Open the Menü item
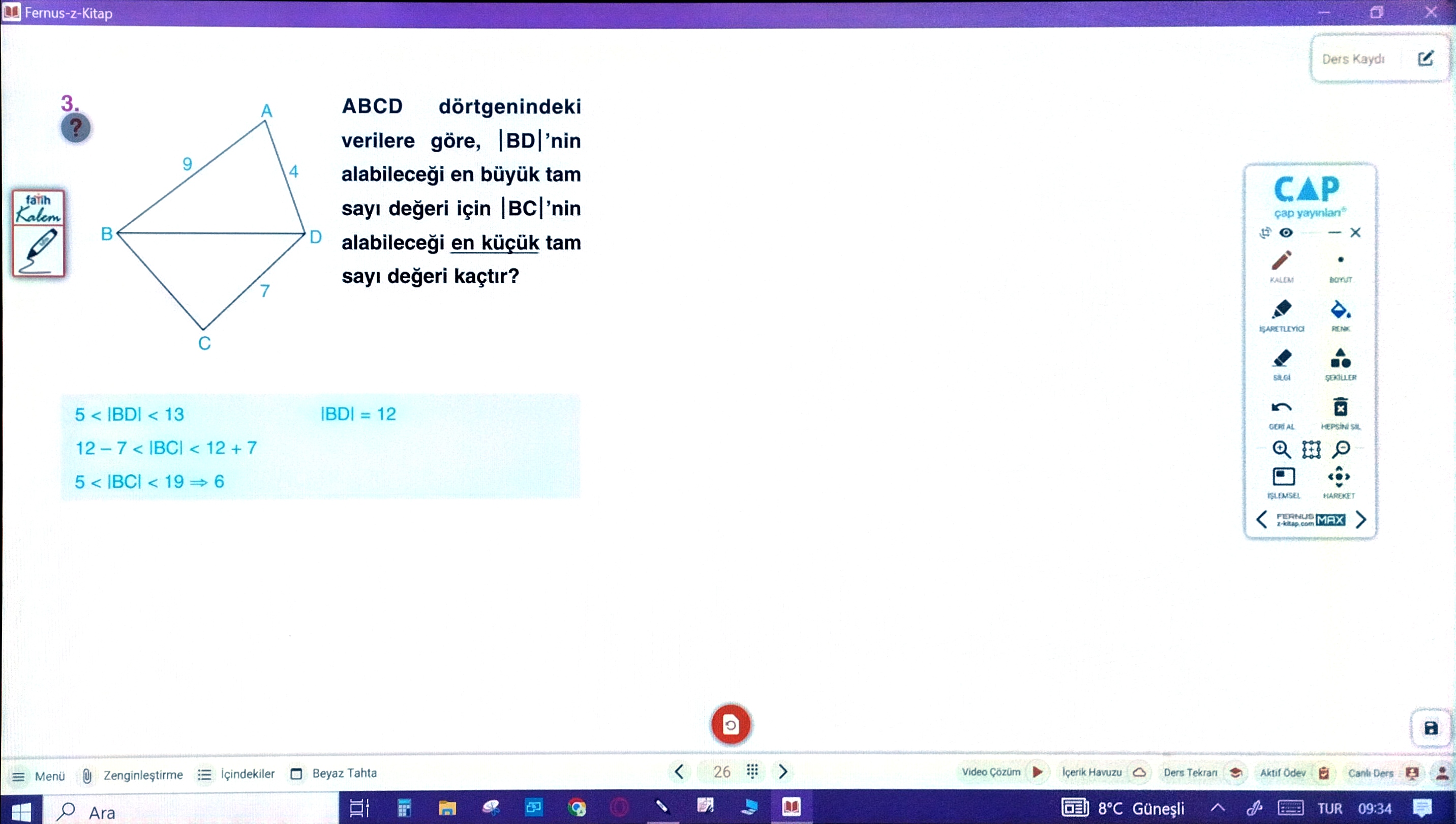 [x=39, y=776]
